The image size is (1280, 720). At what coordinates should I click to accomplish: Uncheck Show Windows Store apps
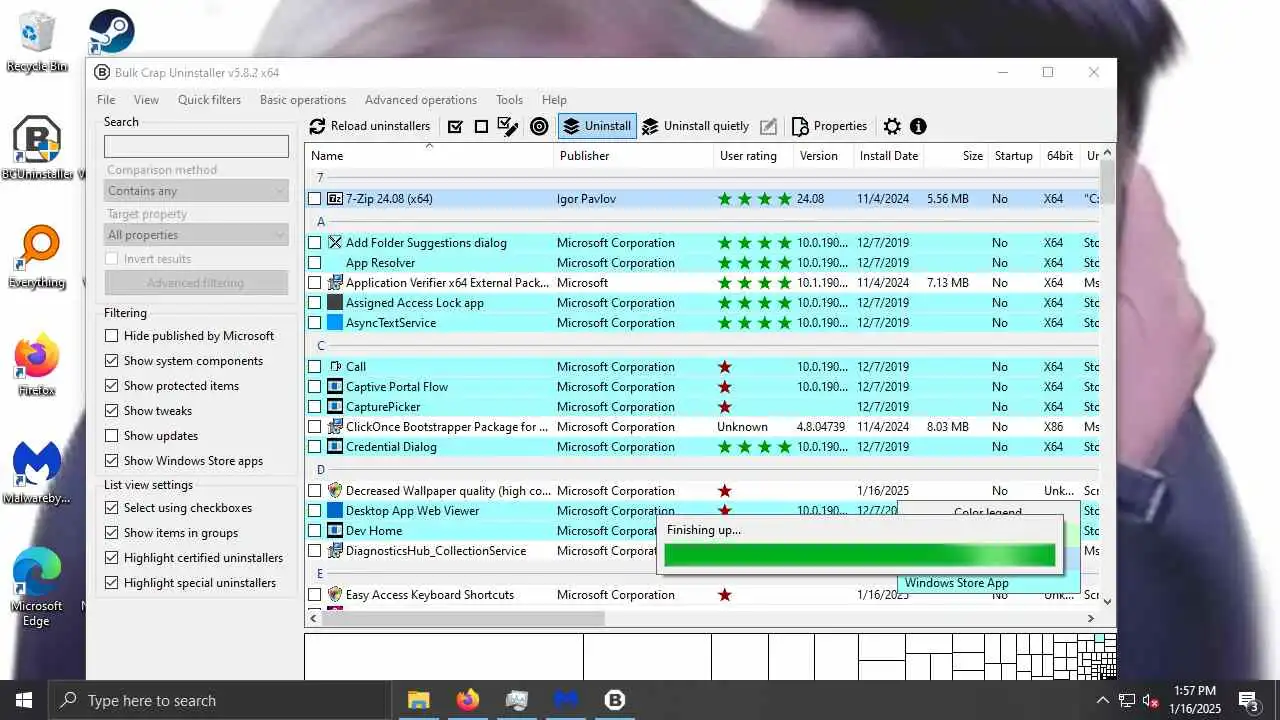click(x=112, y=461)
